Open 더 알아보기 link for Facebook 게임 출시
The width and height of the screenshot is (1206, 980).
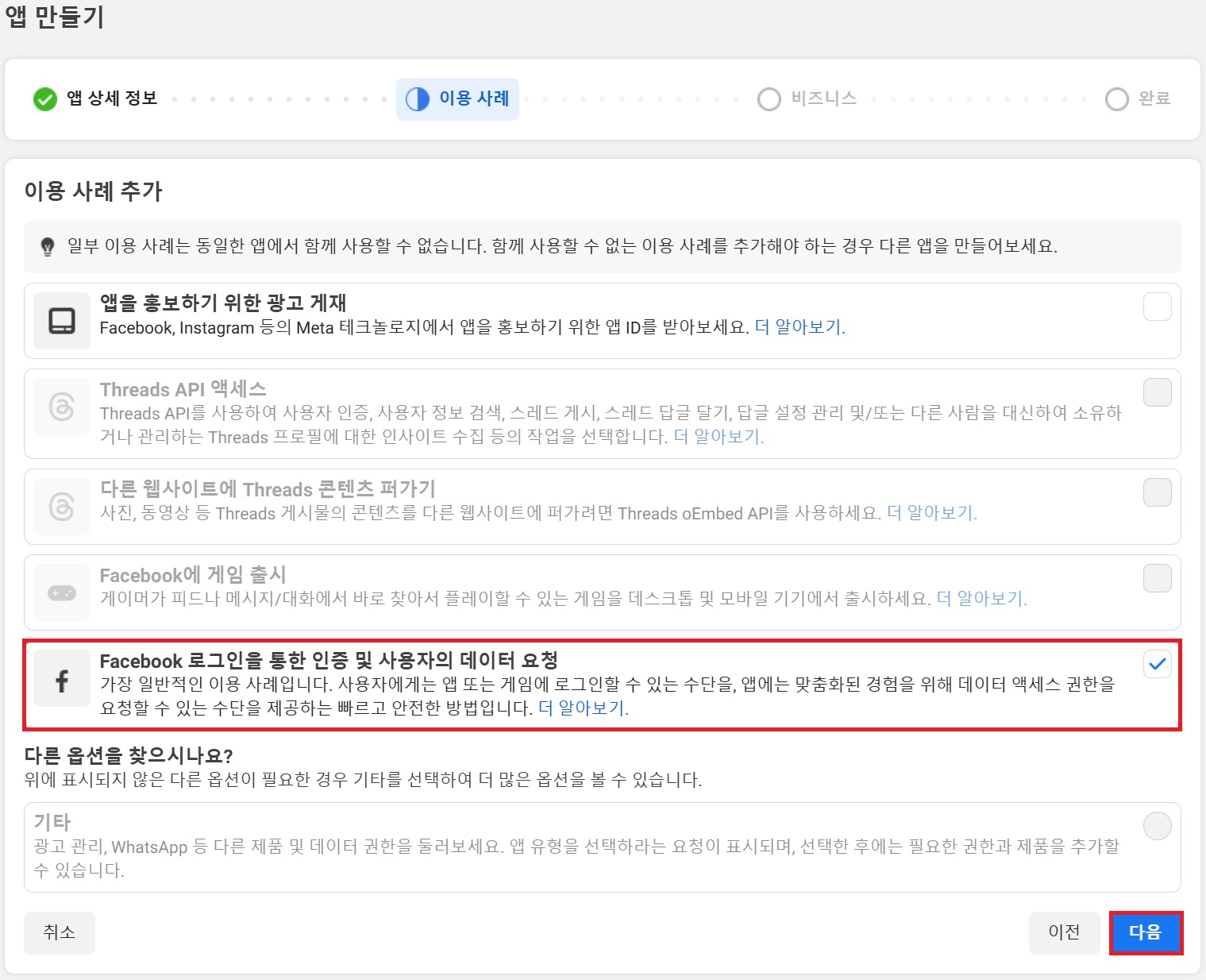tap(981, 599)
